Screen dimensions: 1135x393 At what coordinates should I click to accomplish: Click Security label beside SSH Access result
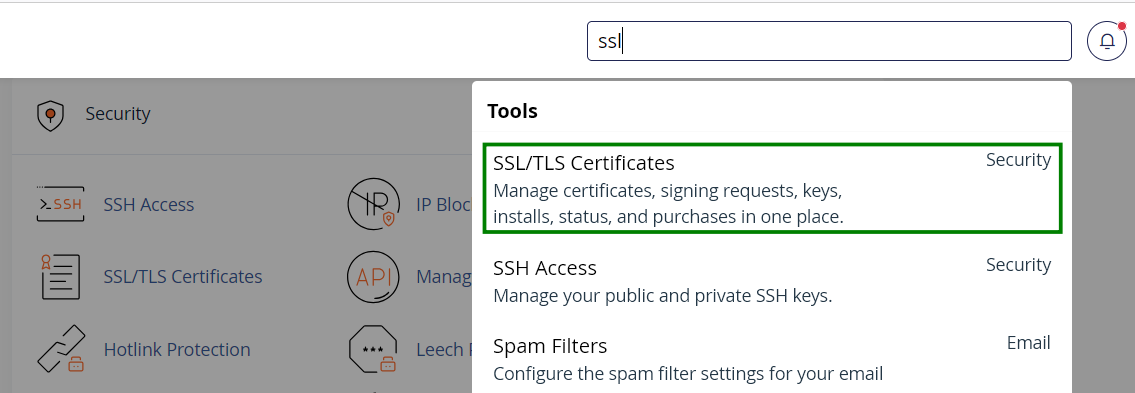click(x=1018, y=265)
